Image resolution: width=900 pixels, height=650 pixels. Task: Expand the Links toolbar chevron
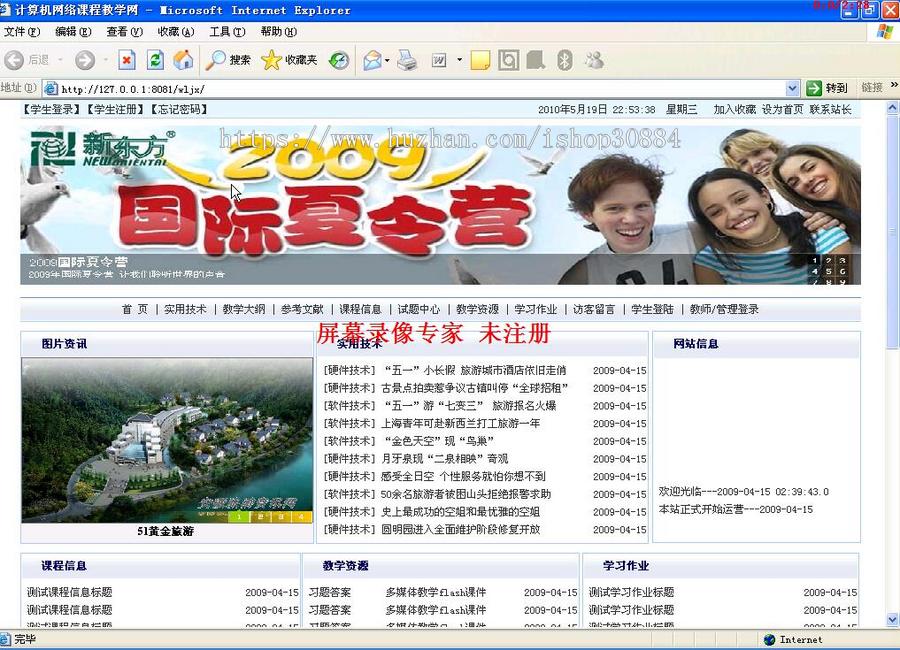tap(894, 86)
